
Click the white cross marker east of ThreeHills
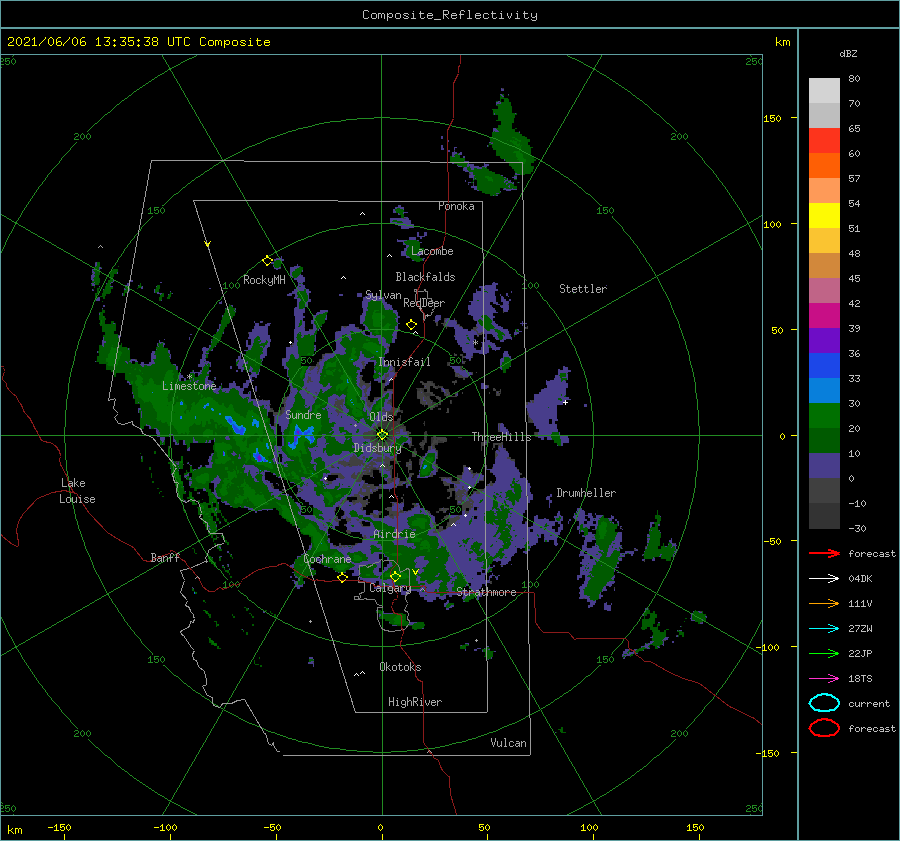pos(565,402)
